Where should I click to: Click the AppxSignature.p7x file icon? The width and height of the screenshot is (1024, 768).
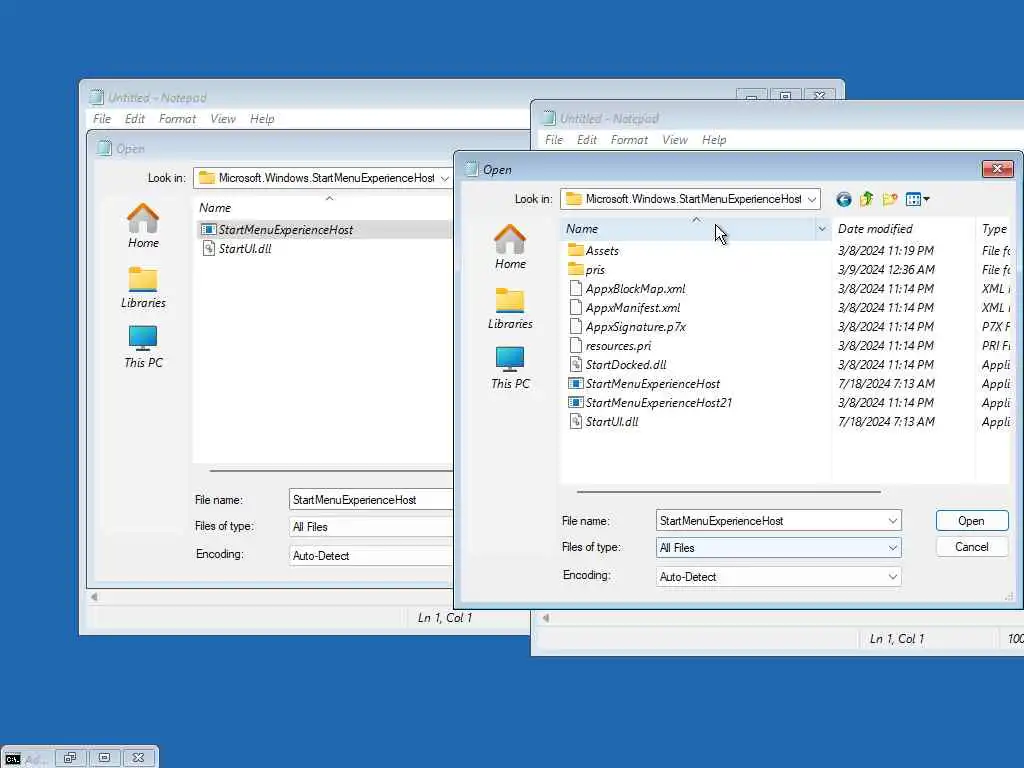coord(575,326)
